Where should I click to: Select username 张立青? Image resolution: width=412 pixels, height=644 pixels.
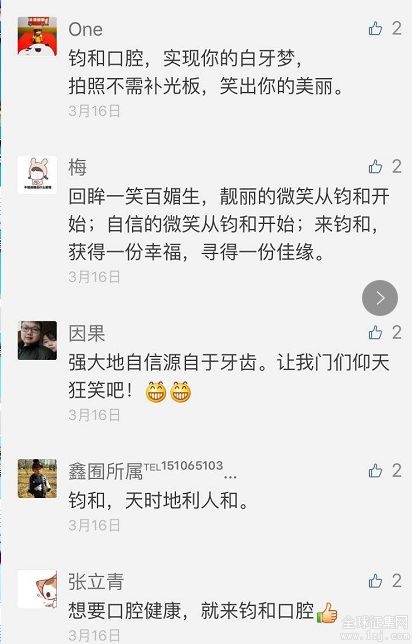coord(96,582)
